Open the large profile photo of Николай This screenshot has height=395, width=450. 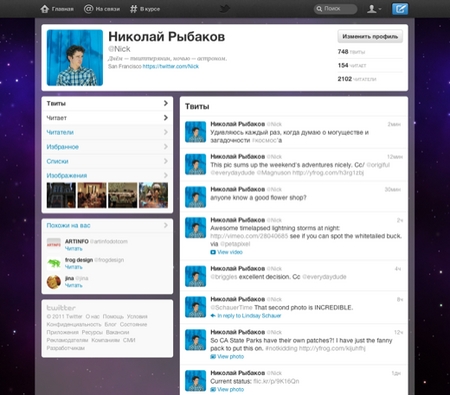click(75, 58)
